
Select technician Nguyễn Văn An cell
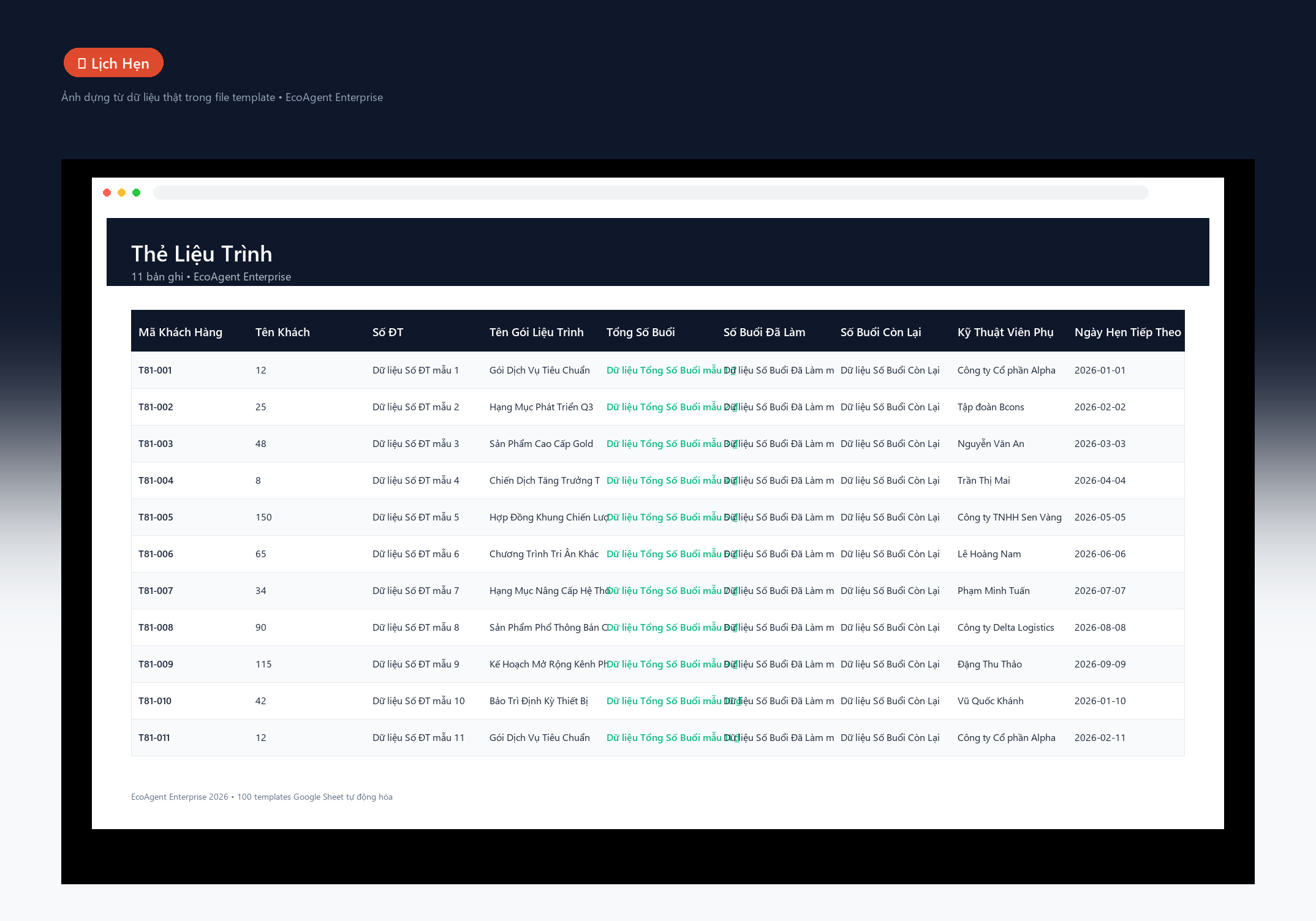[x=991, y=443]
